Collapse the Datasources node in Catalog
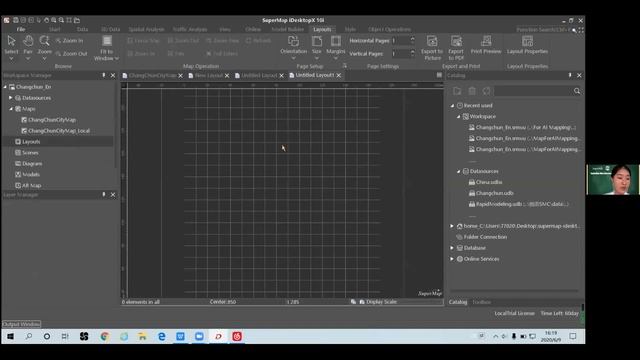 tap(458, 171)
